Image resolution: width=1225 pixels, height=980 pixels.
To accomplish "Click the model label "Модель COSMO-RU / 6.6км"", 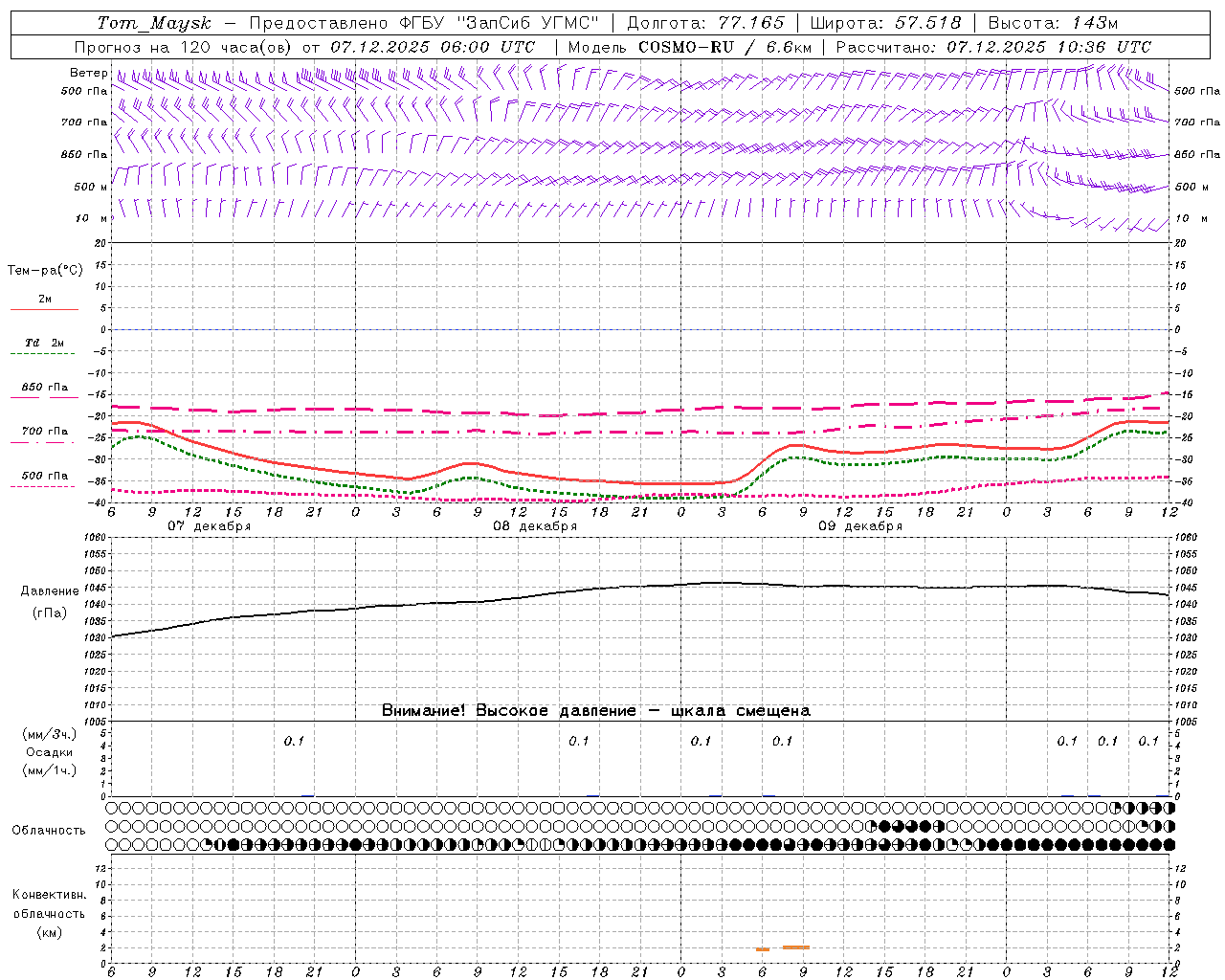I will [689, 47].
